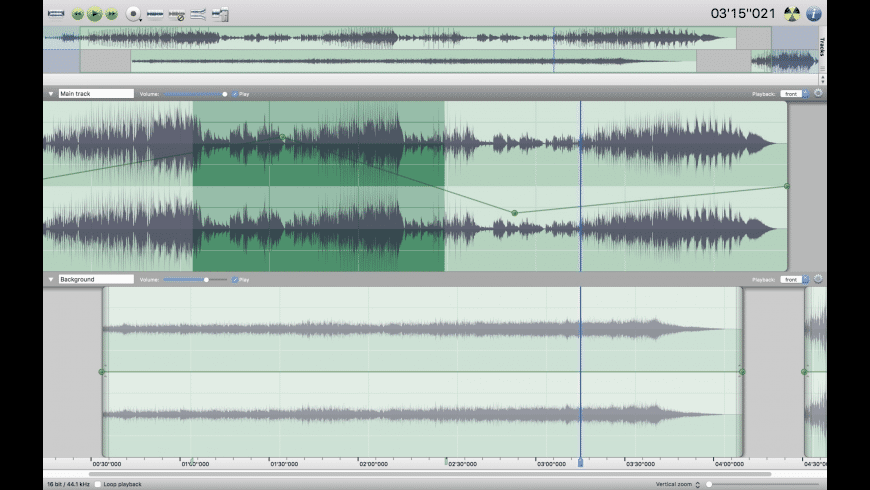
Task: Select Background envelope start point
Action: 102,372
